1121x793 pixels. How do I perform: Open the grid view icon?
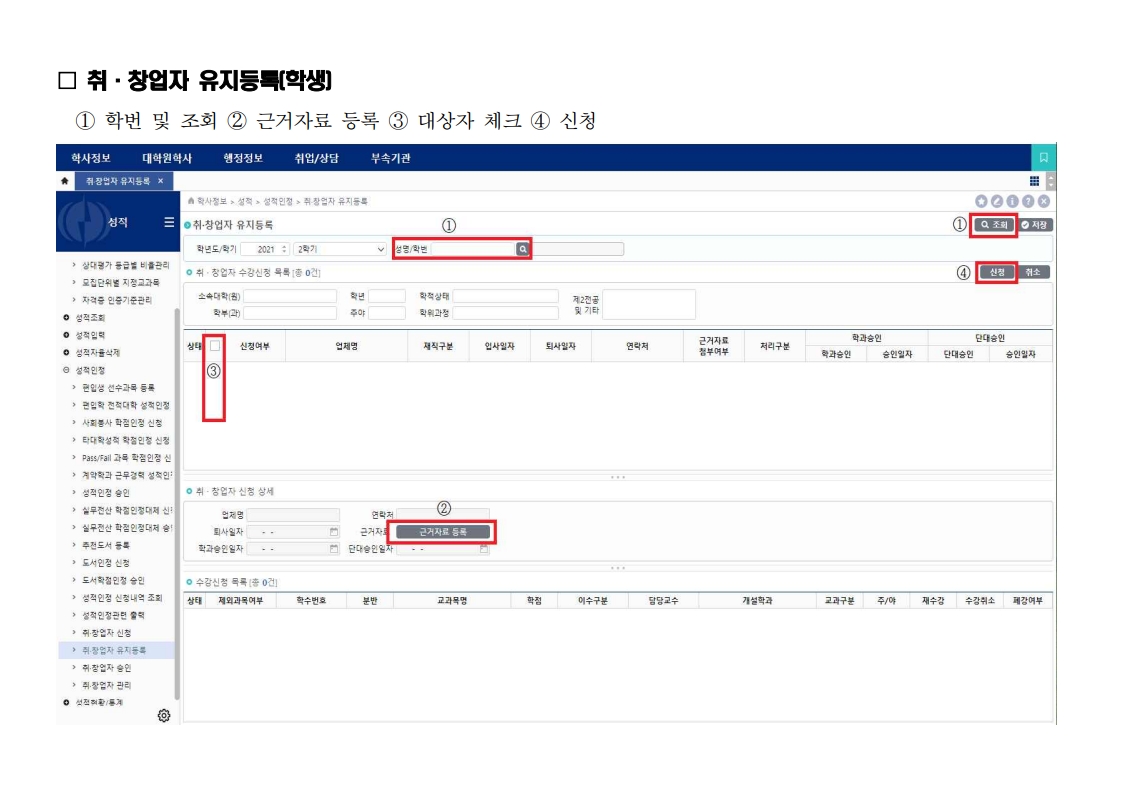(x=1034, y=181)
